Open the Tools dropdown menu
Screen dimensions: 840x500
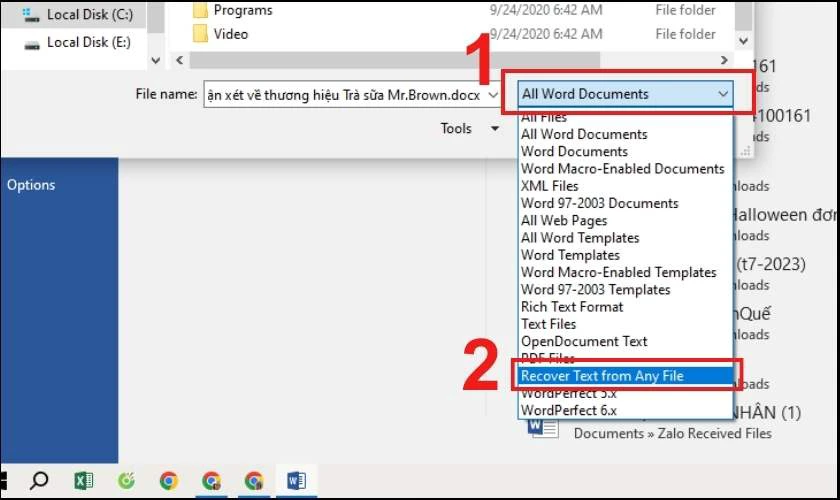(x=469, y=129)
